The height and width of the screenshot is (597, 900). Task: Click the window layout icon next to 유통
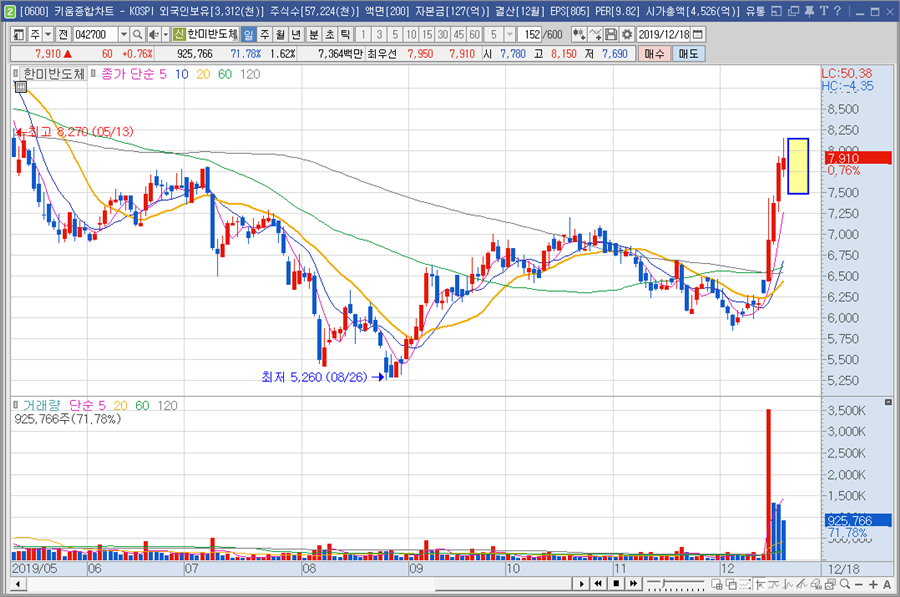pyautogui.click(x=777, y=11)
